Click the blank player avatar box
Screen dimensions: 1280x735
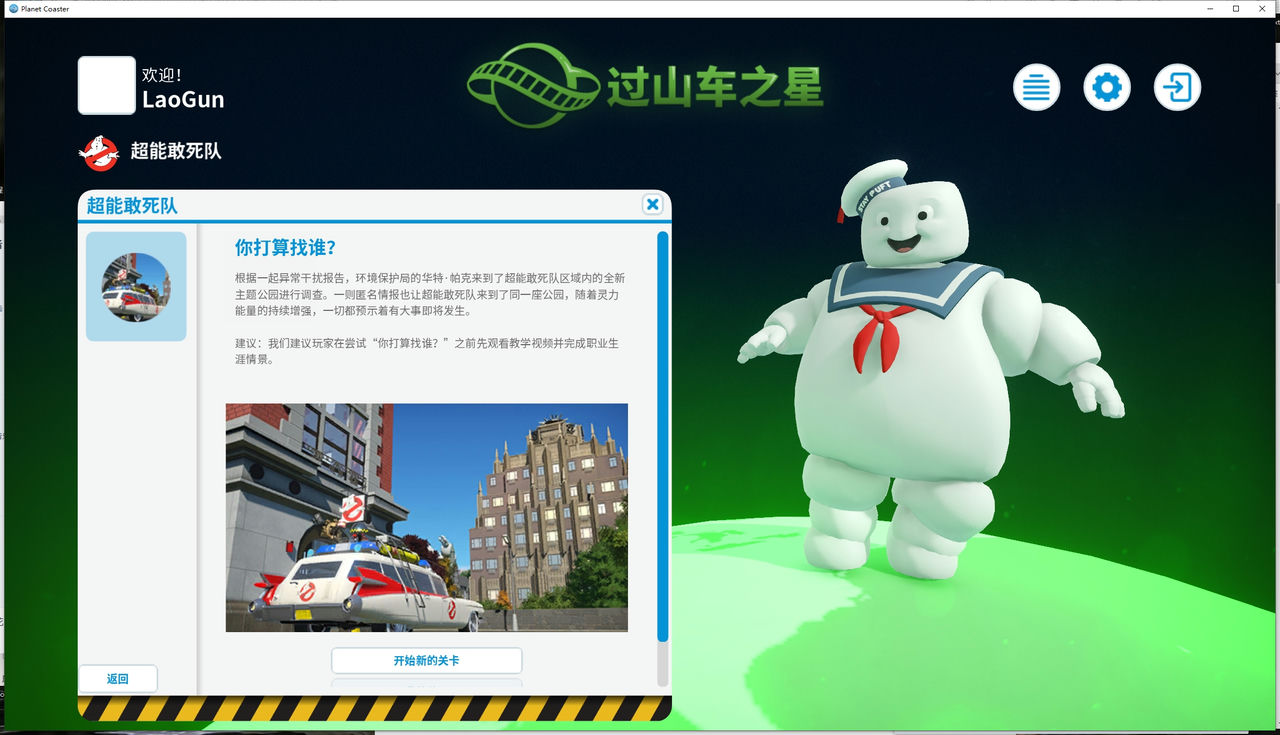pos(107,85)
